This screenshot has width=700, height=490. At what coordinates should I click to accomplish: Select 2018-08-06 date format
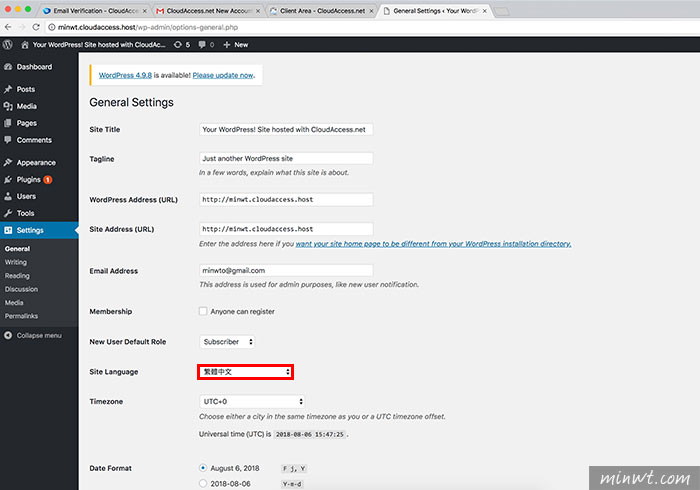tap(203, 483)
